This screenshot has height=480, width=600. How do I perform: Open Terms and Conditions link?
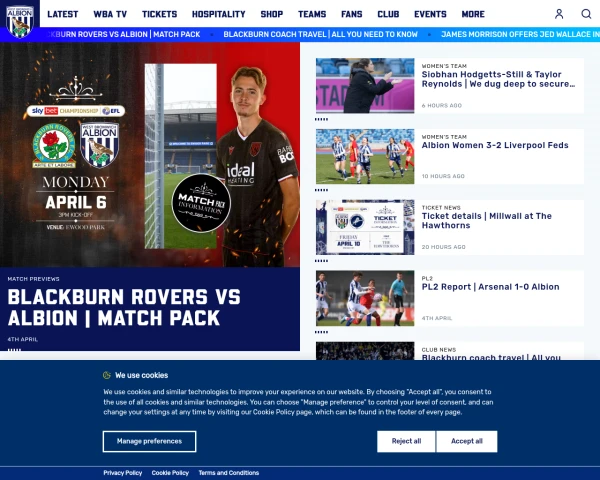click(x=228, y=473)
